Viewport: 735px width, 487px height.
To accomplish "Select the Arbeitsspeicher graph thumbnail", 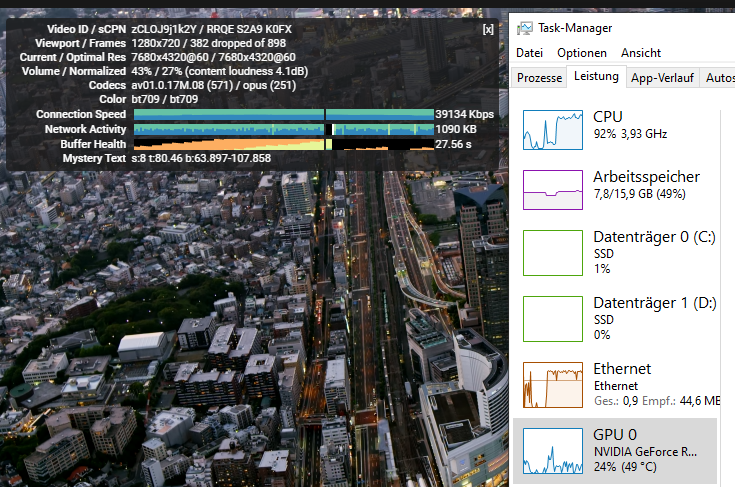I will (553, 190).
